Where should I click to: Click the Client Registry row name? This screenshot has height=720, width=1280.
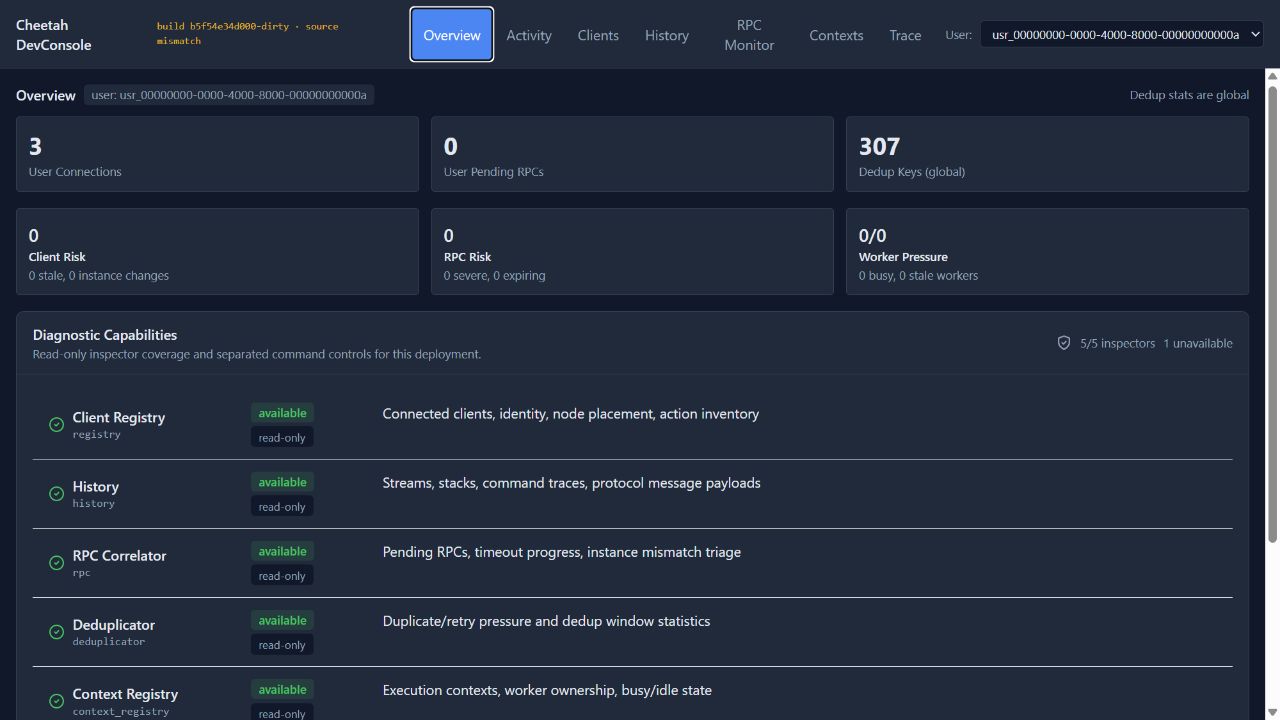(119, 417)
